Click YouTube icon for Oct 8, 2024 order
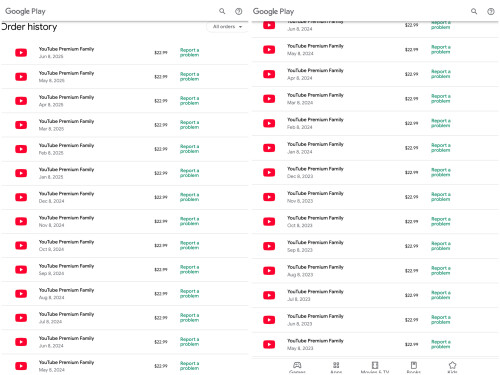The image size is (500, 375). (21, 245)
